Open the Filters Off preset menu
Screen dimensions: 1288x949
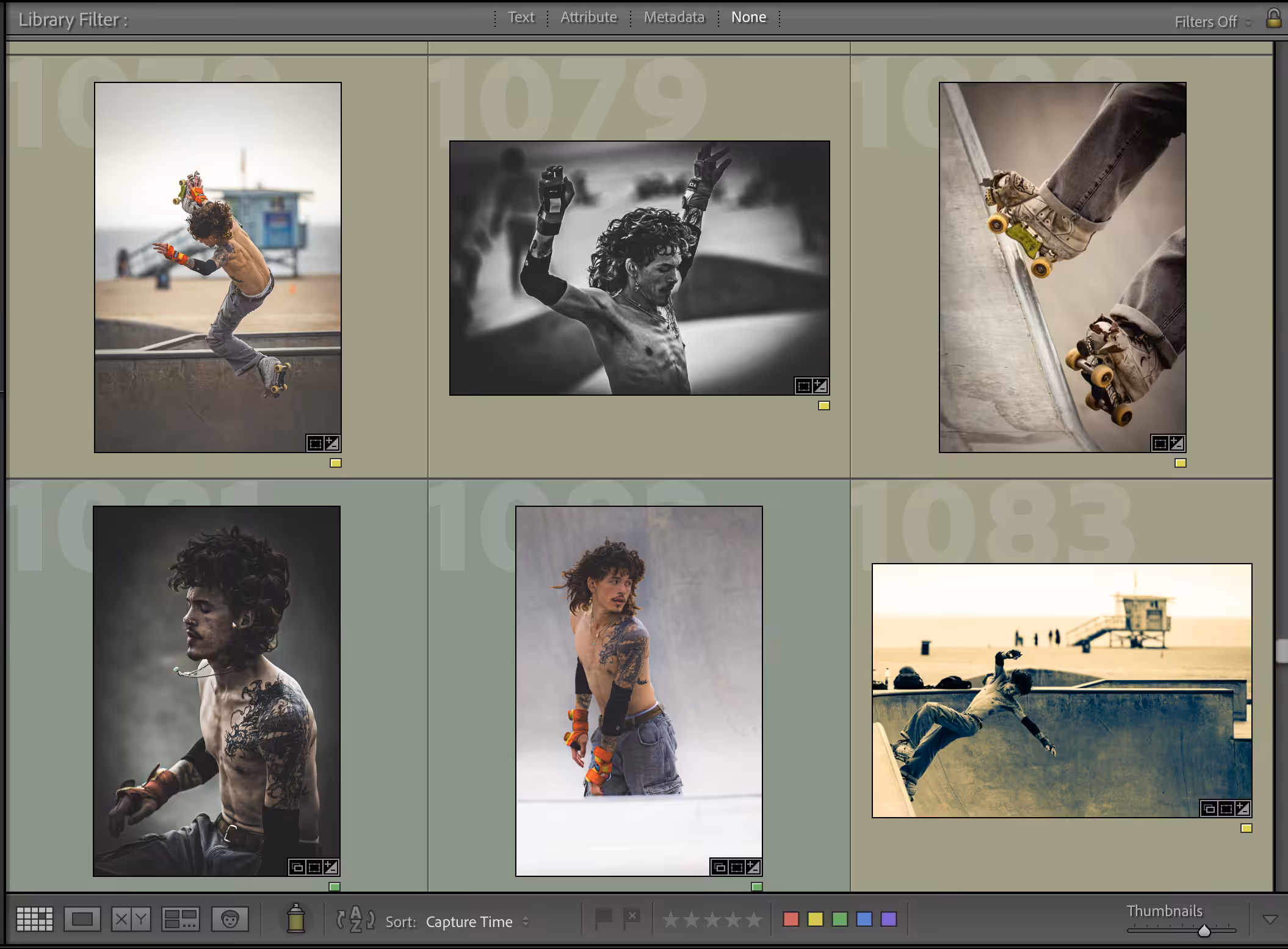coord(1213,22)
